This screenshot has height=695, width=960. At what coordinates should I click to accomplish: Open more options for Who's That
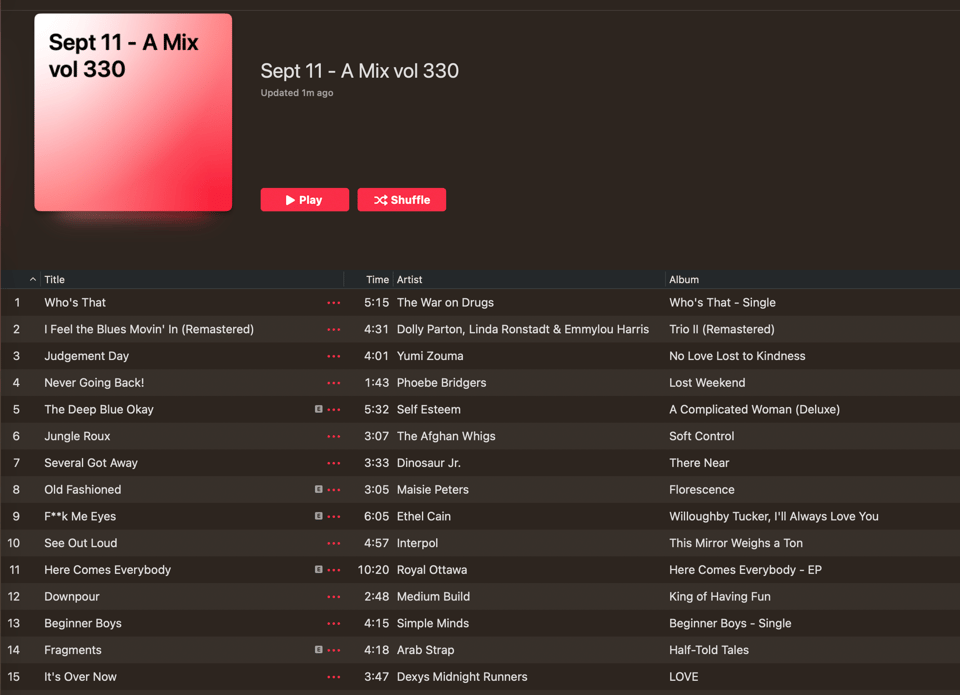[334, 302]
